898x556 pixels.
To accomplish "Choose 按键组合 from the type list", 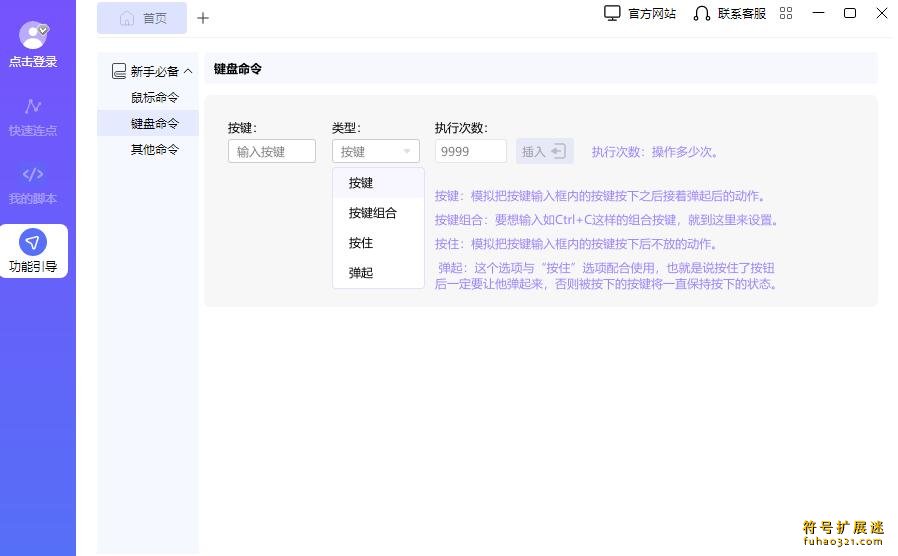I will 378,213.
